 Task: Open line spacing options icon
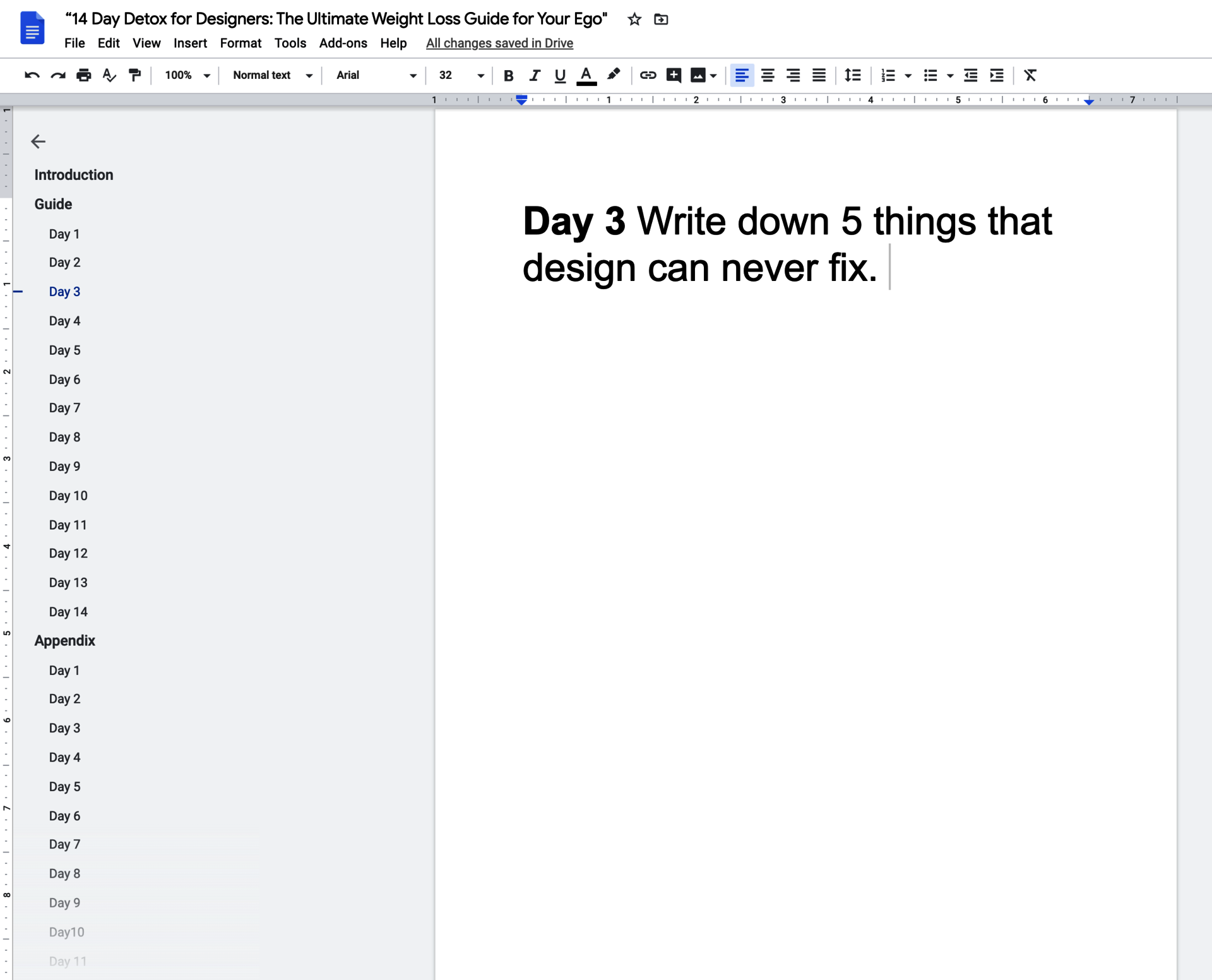[853, 75]
